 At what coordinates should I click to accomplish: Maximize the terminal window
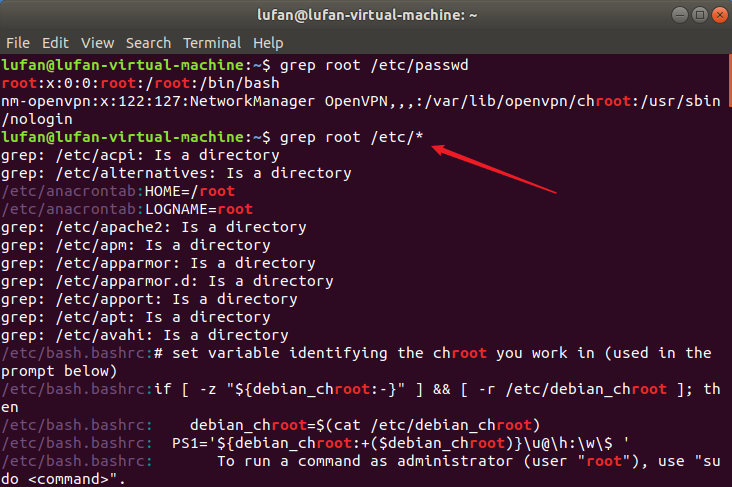click(700, 15)
